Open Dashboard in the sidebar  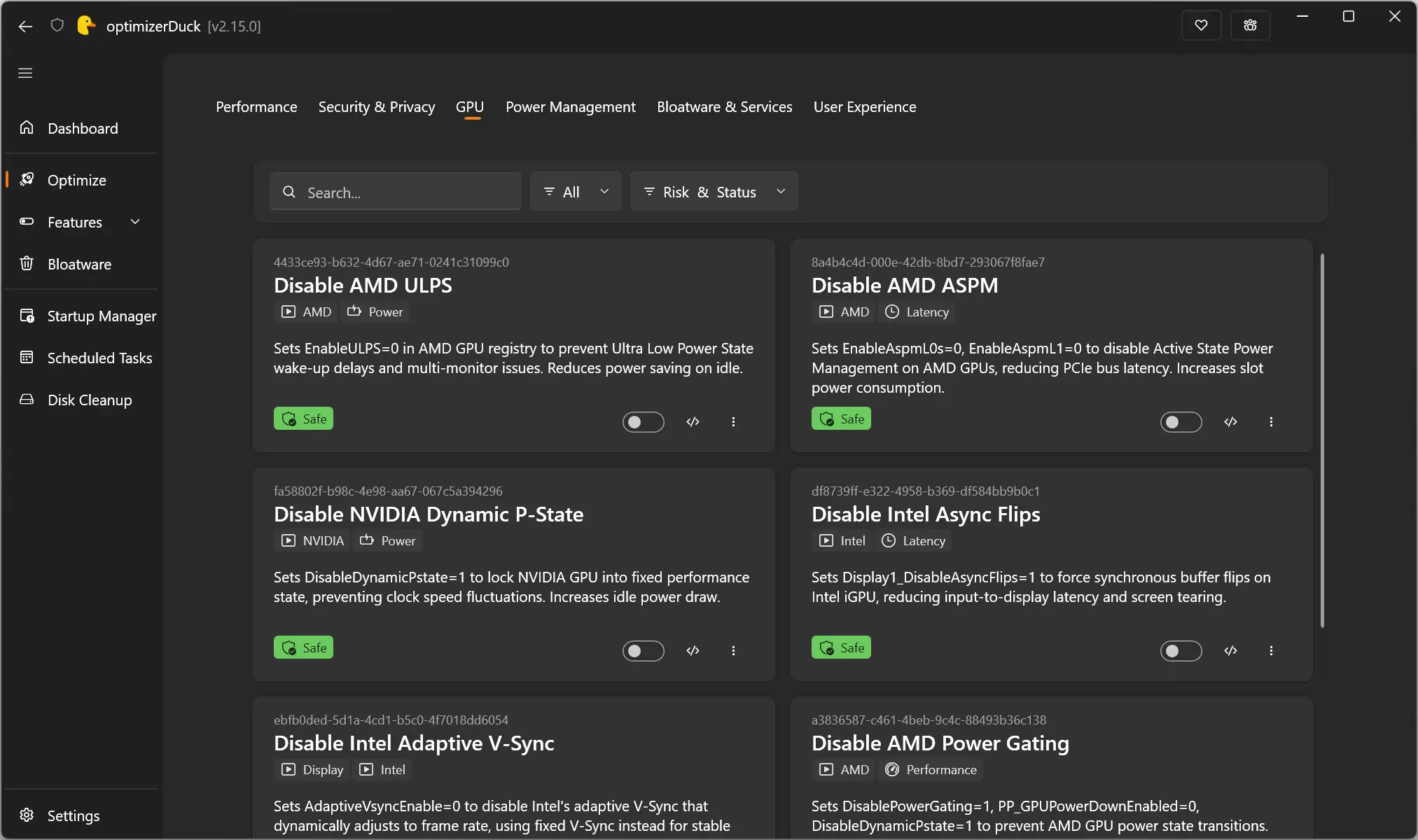(81, 128)
